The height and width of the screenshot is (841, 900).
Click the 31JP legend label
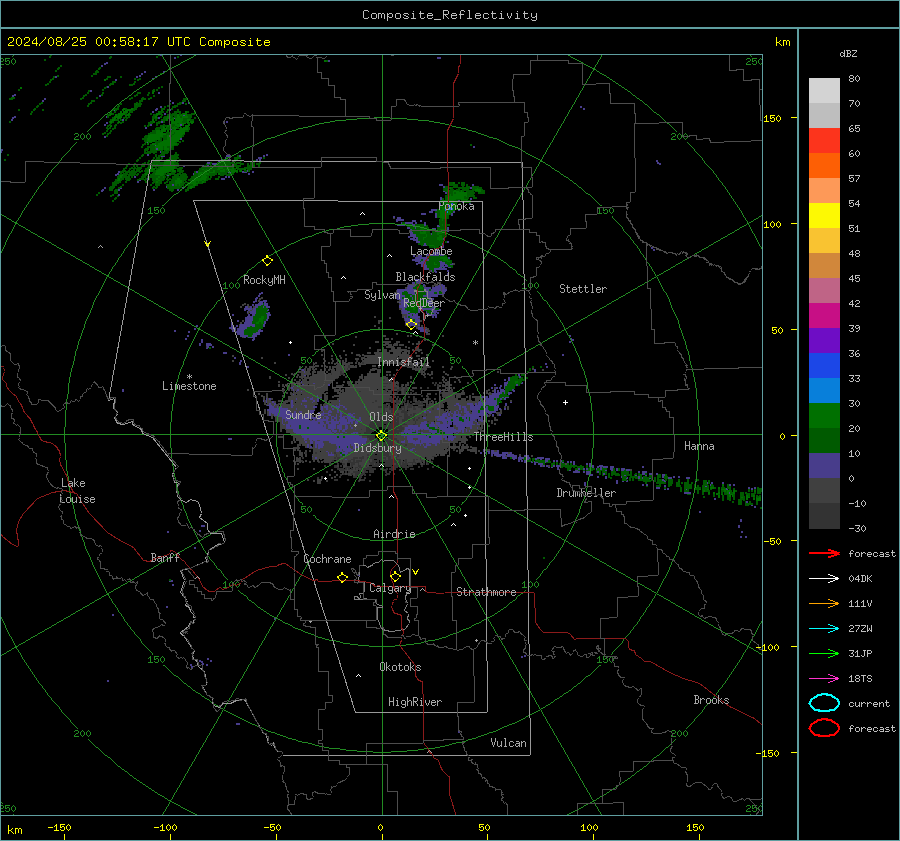coord(860,653)
